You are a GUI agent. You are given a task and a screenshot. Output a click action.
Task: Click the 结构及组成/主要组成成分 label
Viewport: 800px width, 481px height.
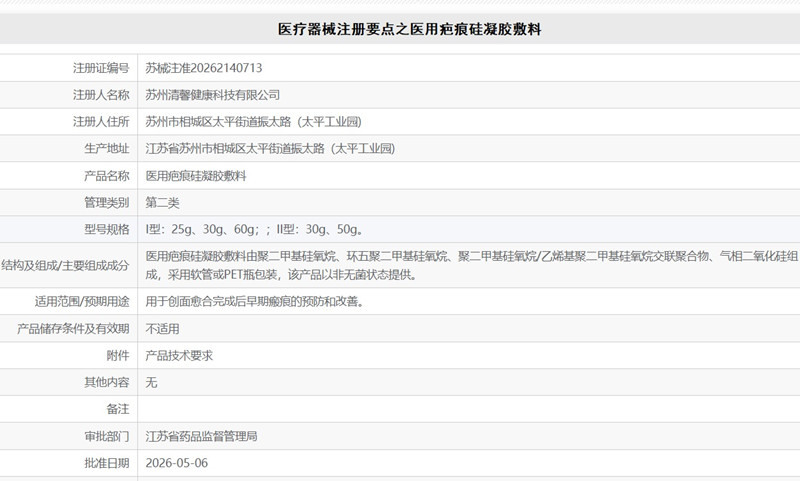(x=65, y=265)
